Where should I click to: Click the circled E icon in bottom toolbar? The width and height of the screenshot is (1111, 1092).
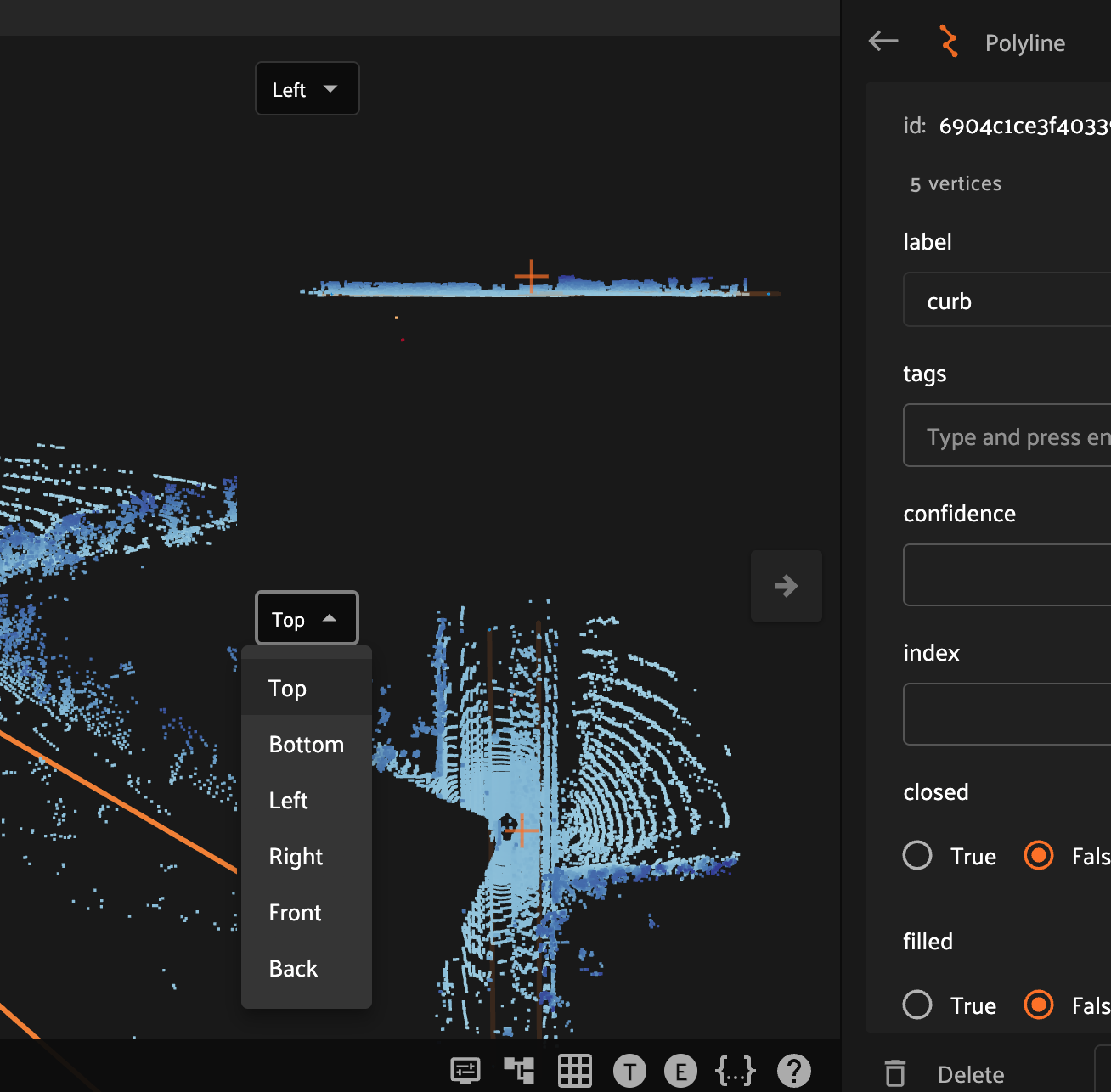pyautogui.click(x=680, y=1071)
